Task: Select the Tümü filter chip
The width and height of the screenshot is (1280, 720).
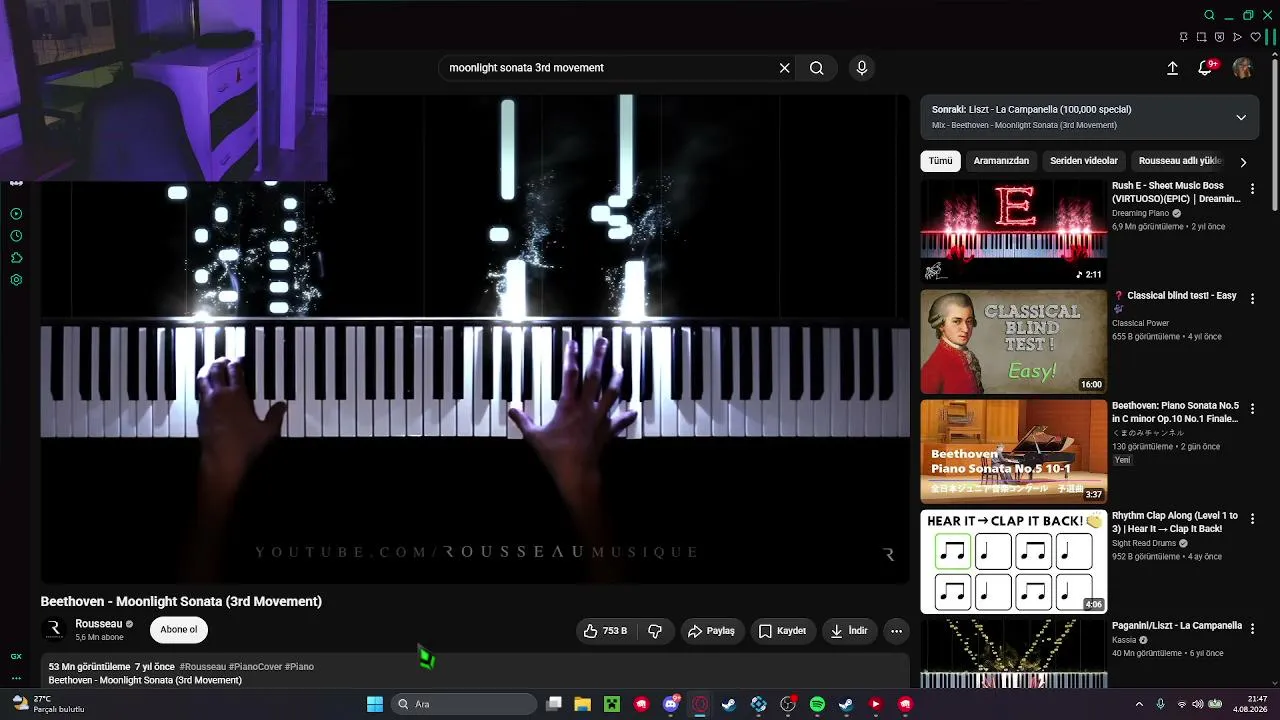Action: tap(941, 161)
